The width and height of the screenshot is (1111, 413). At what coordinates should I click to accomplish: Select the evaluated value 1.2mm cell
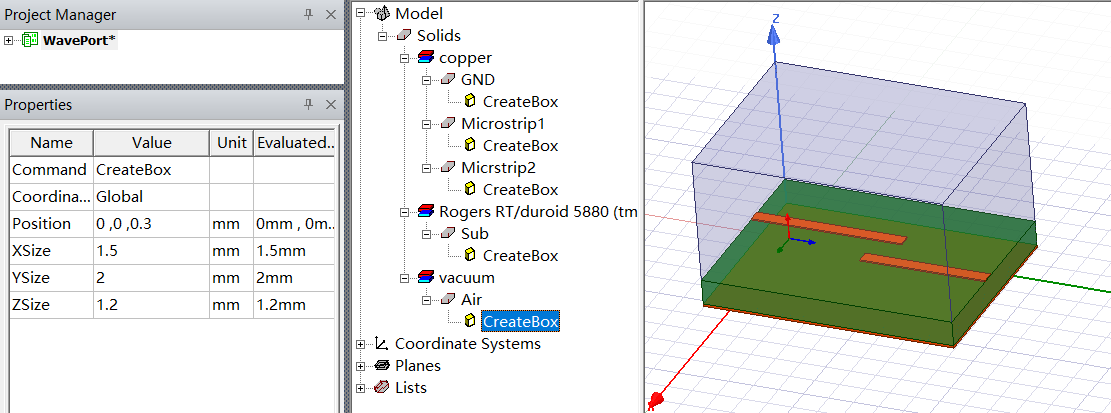294,305
